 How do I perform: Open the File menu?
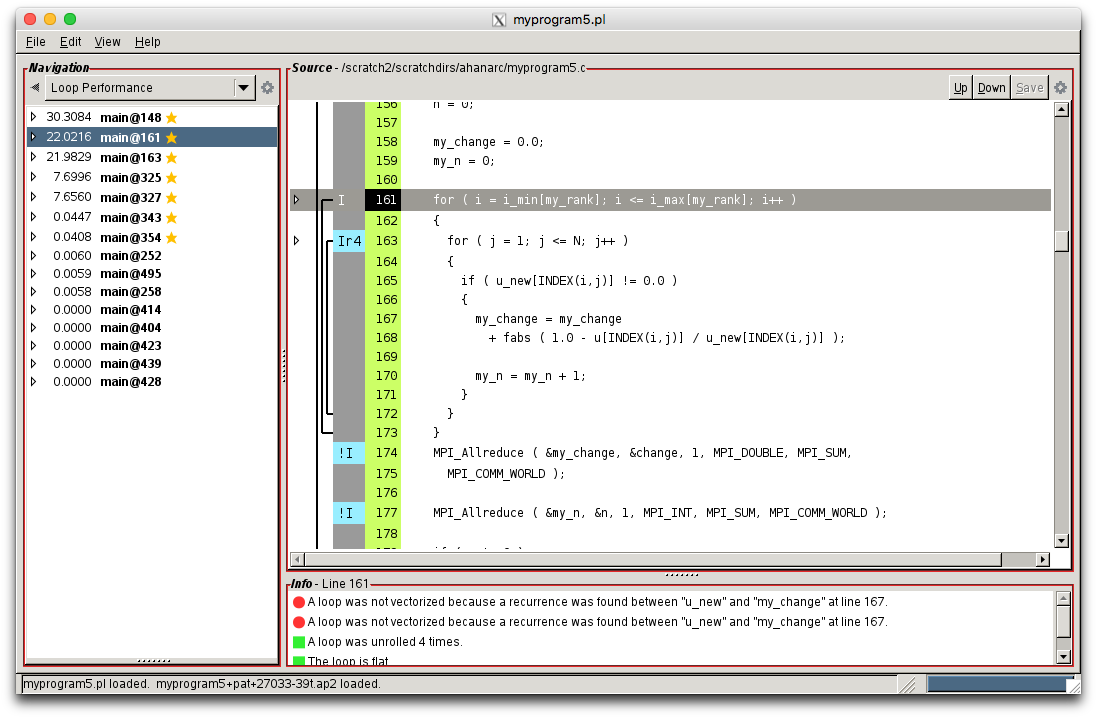(35, 42)
